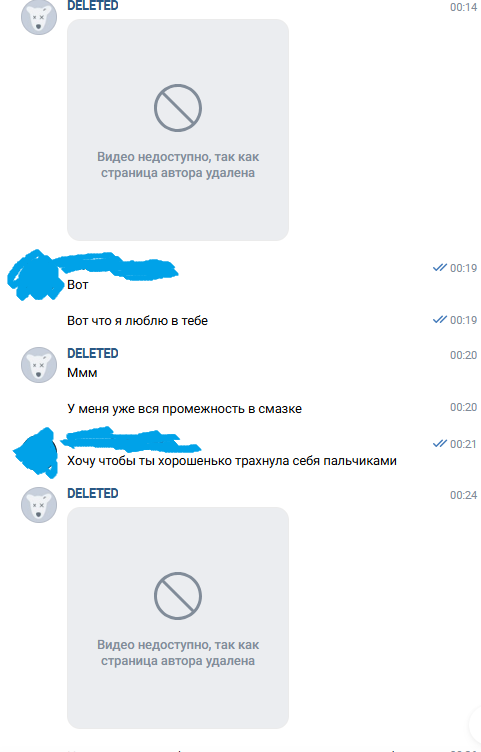Click the deleted-user dog avatar beside 00:14 message
The image size is (481, 752).
click(39, 17)
